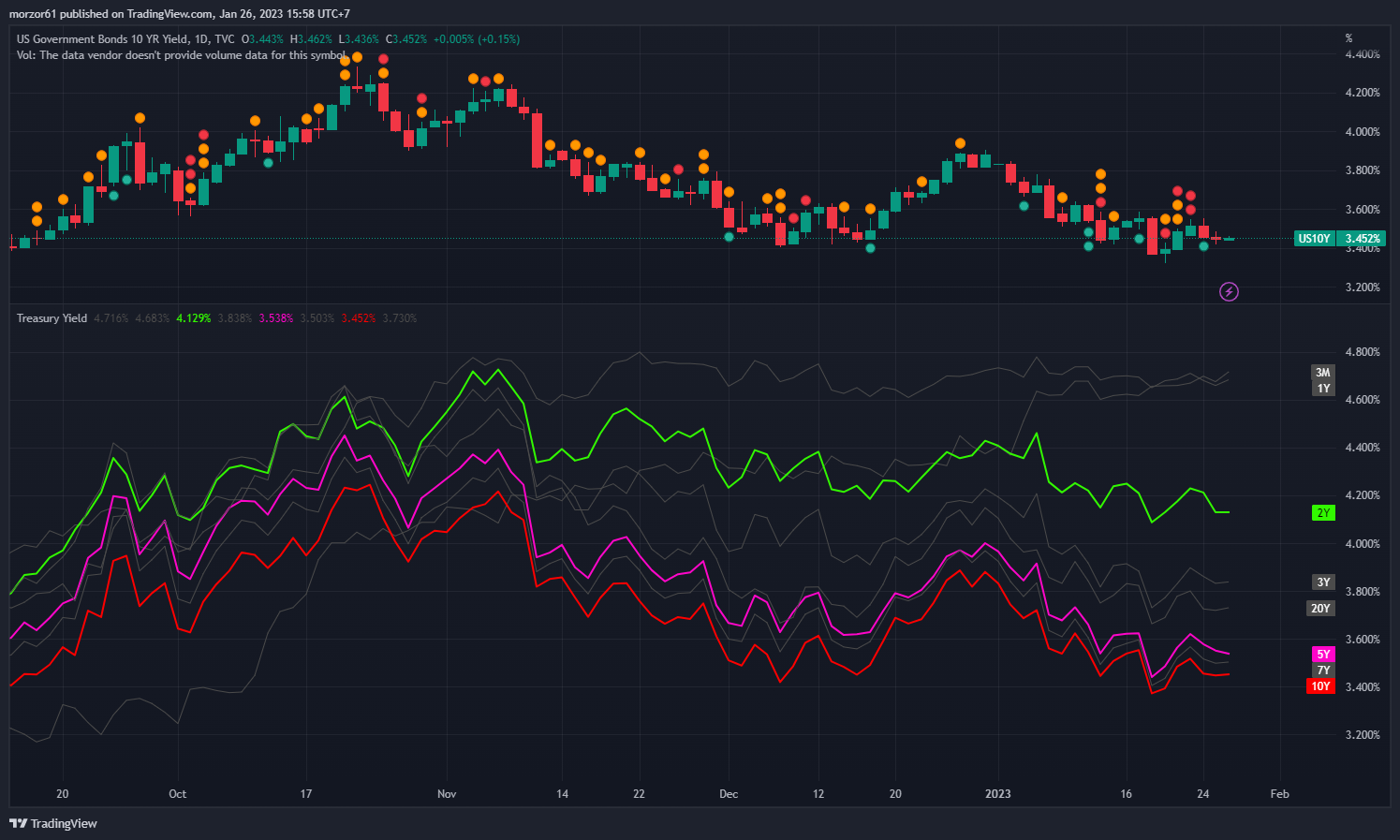Click the 4.800% yield axis label
Viewport: 1400px width, 840px height.
click(1363, 352)
